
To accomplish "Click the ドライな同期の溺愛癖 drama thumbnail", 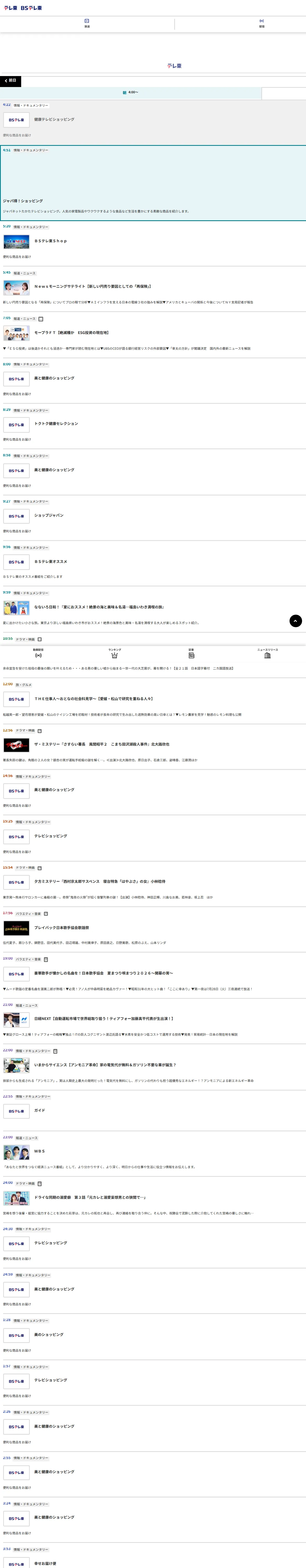I will coord(16,1198).
